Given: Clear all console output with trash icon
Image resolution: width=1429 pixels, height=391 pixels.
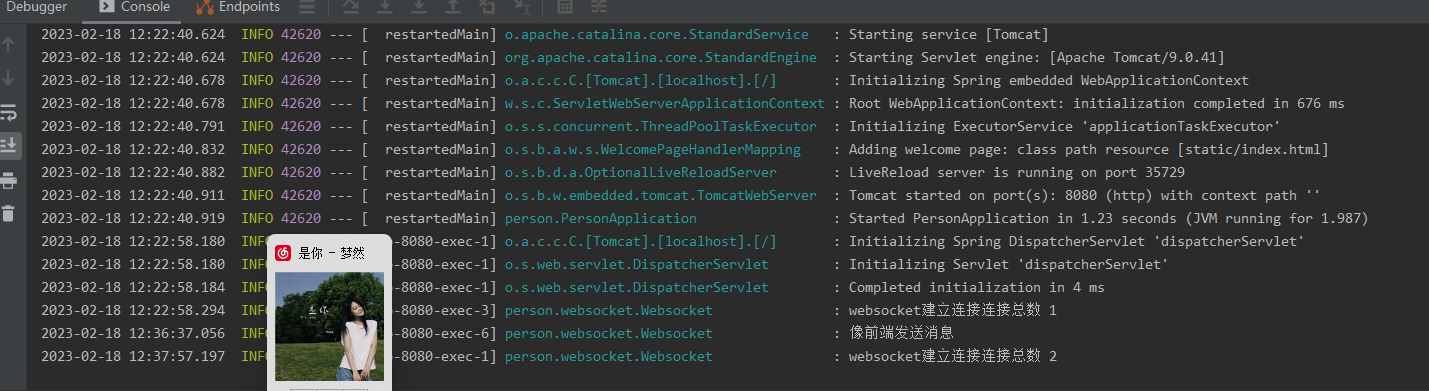Looking at the screenshot, I should 9,213.
